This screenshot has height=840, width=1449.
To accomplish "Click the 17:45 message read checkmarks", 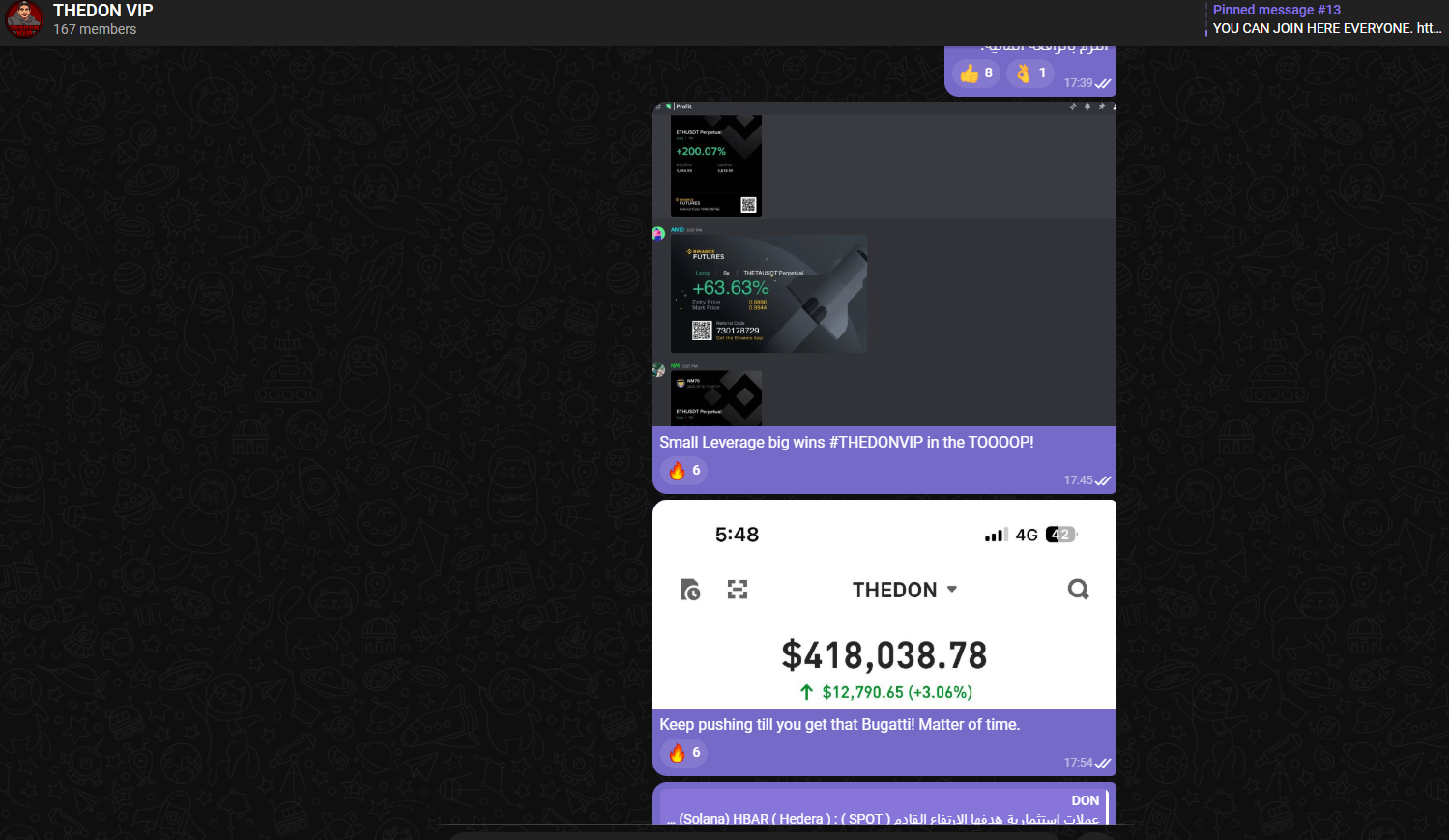I will [x=1103, y=480].
